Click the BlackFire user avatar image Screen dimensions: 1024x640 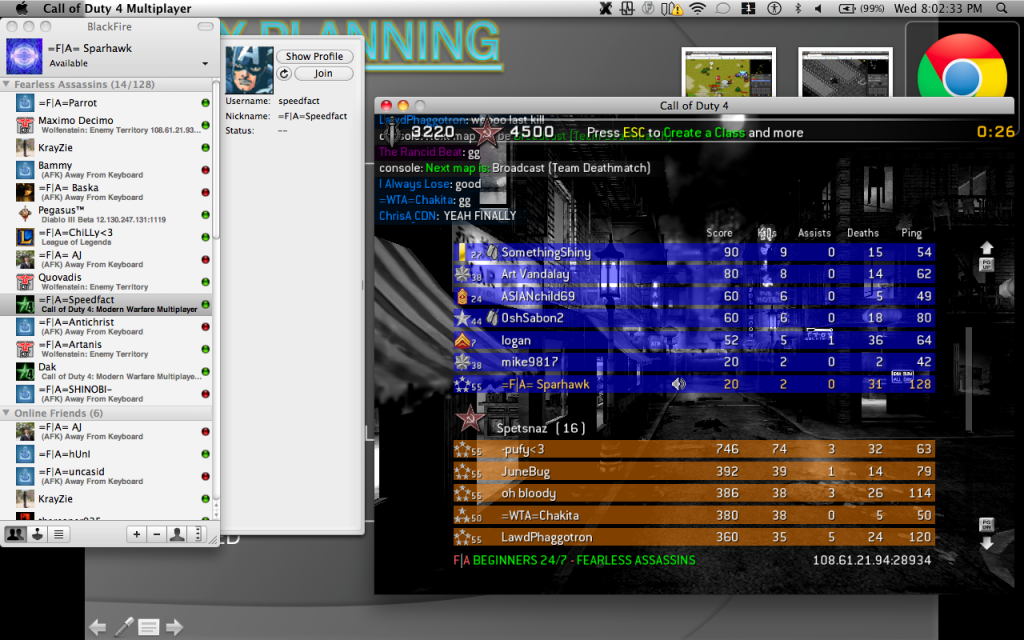(x=24, y=56)
